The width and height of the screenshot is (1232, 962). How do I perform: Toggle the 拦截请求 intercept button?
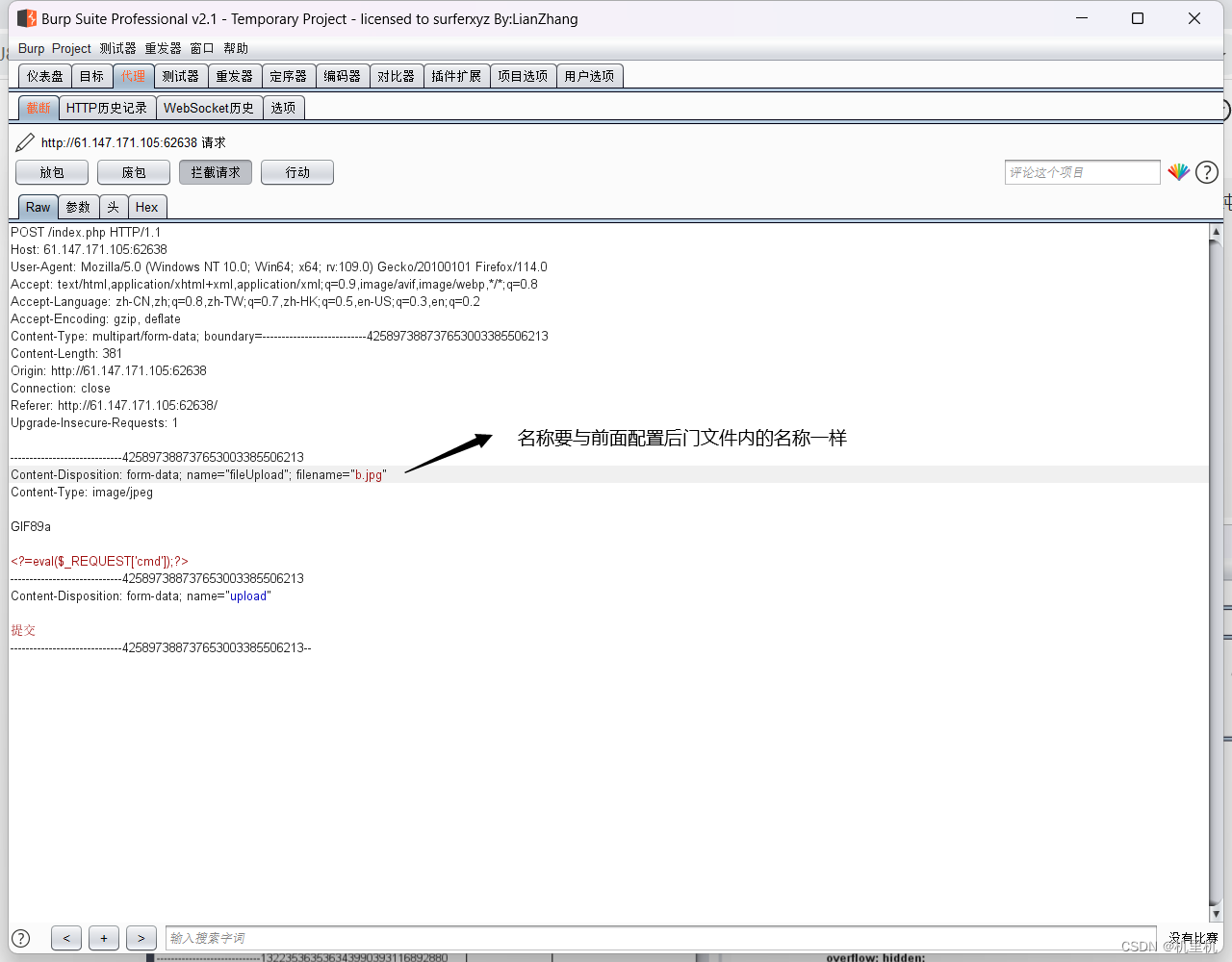216,172
